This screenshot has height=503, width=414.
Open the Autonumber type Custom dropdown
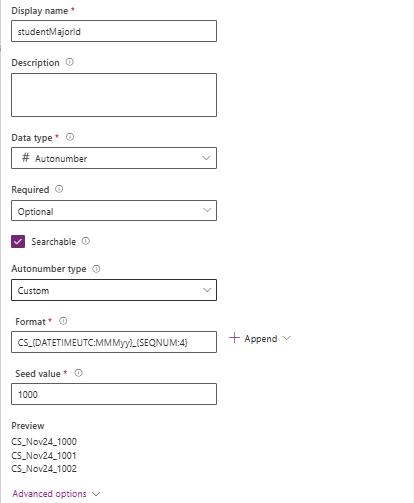click(x=114, y=290)
